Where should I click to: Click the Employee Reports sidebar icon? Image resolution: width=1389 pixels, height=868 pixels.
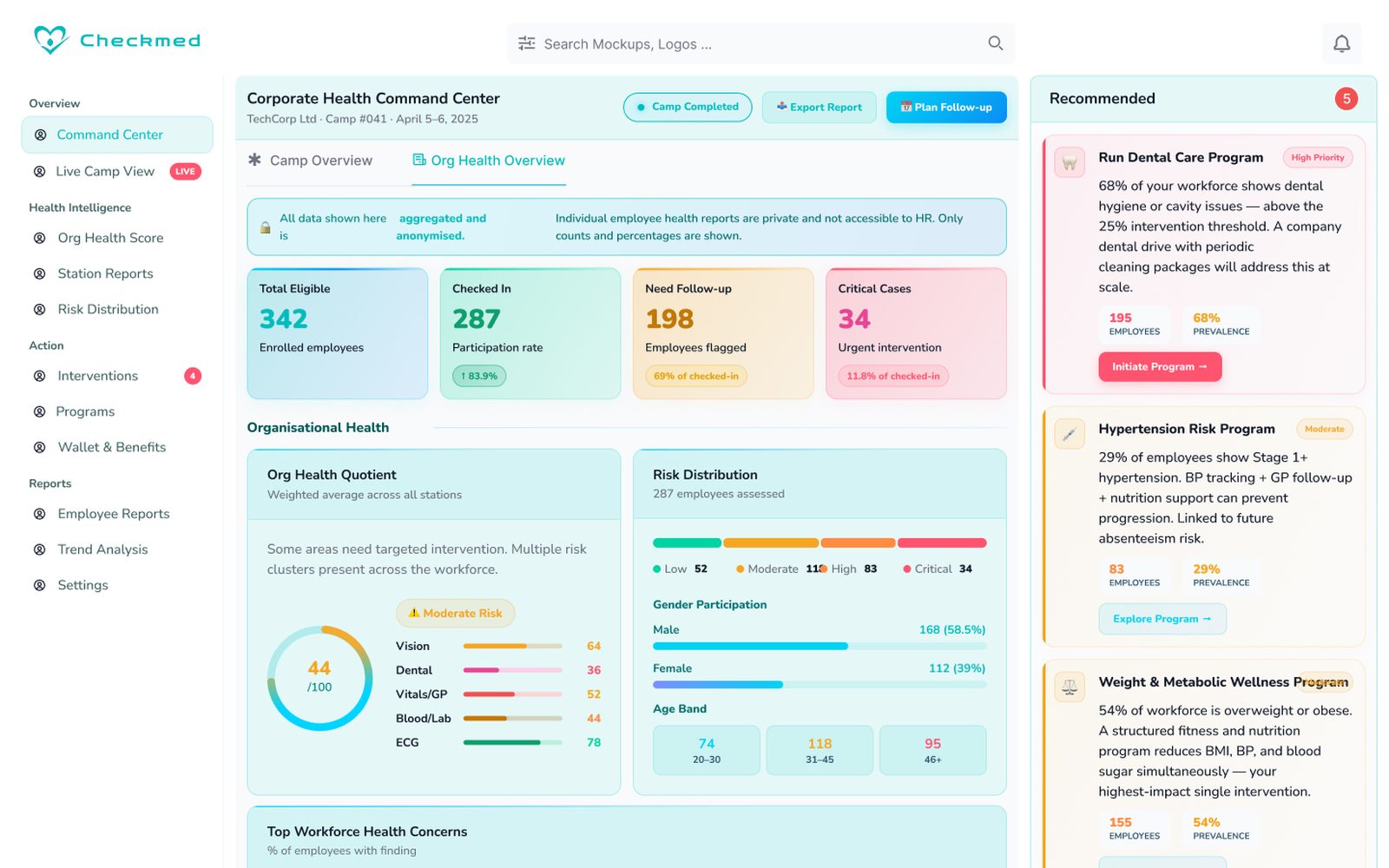coord(39,514)
